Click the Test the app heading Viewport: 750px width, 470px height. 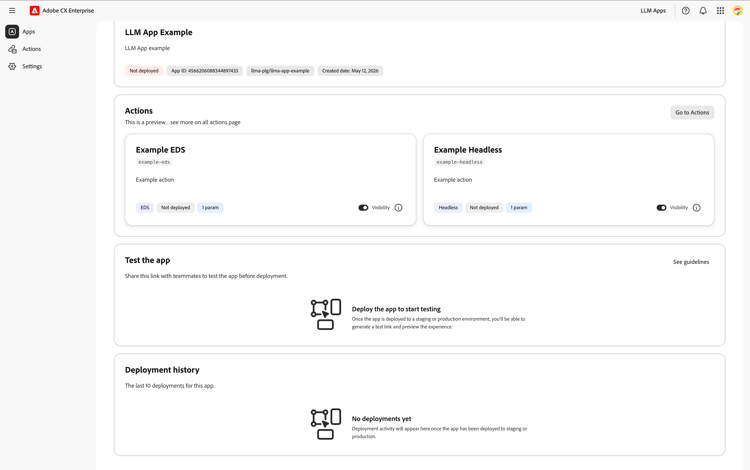(x=147, y=260)
